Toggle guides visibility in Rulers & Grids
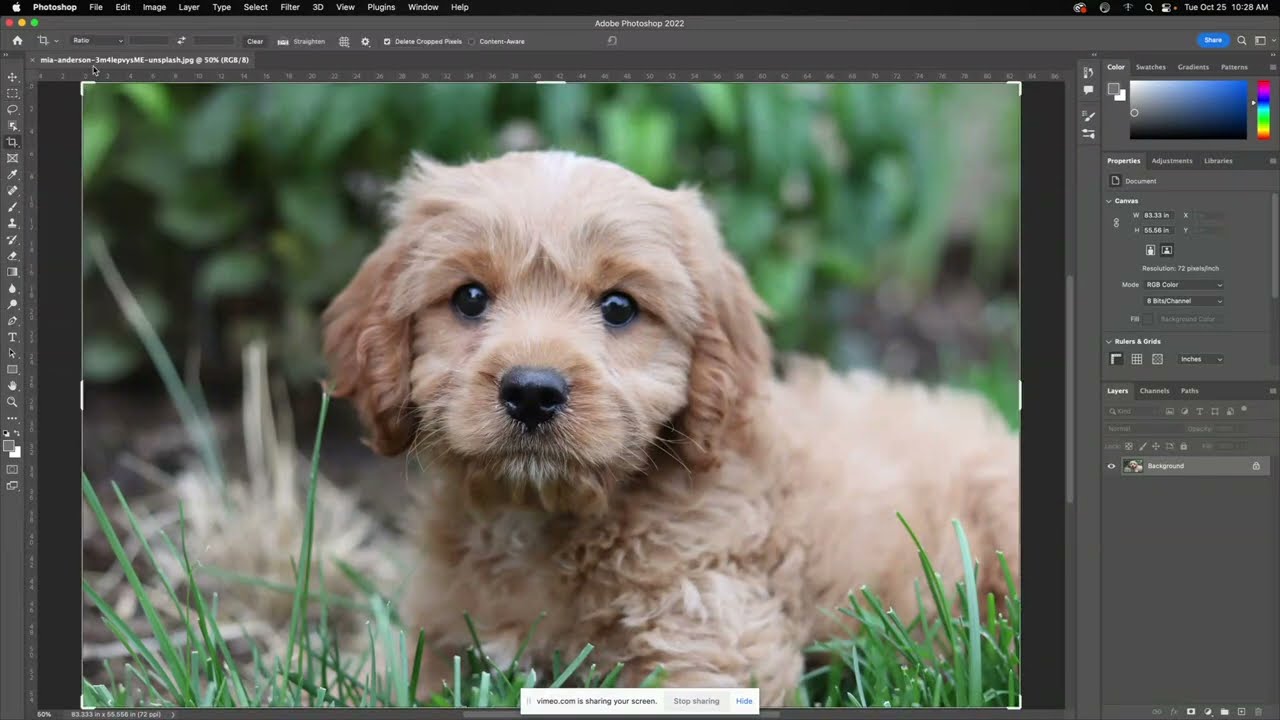1280x720 pixels. click(x=1158, y=359)
